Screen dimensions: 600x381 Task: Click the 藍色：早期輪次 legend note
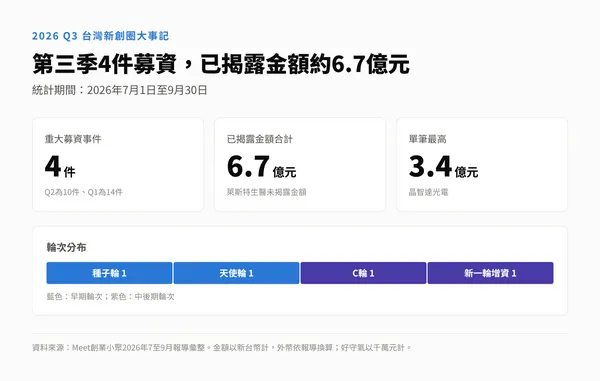110,296
